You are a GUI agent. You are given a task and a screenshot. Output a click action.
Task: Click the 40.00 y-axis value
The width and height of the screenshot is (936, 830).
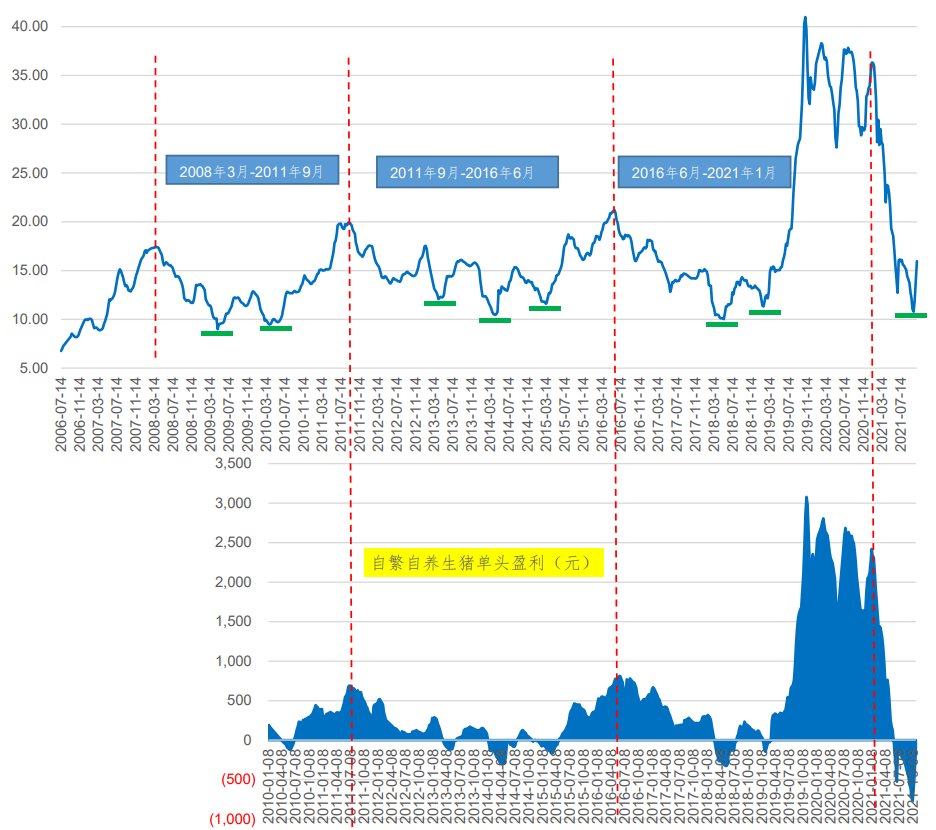click(x=30, y=26)
